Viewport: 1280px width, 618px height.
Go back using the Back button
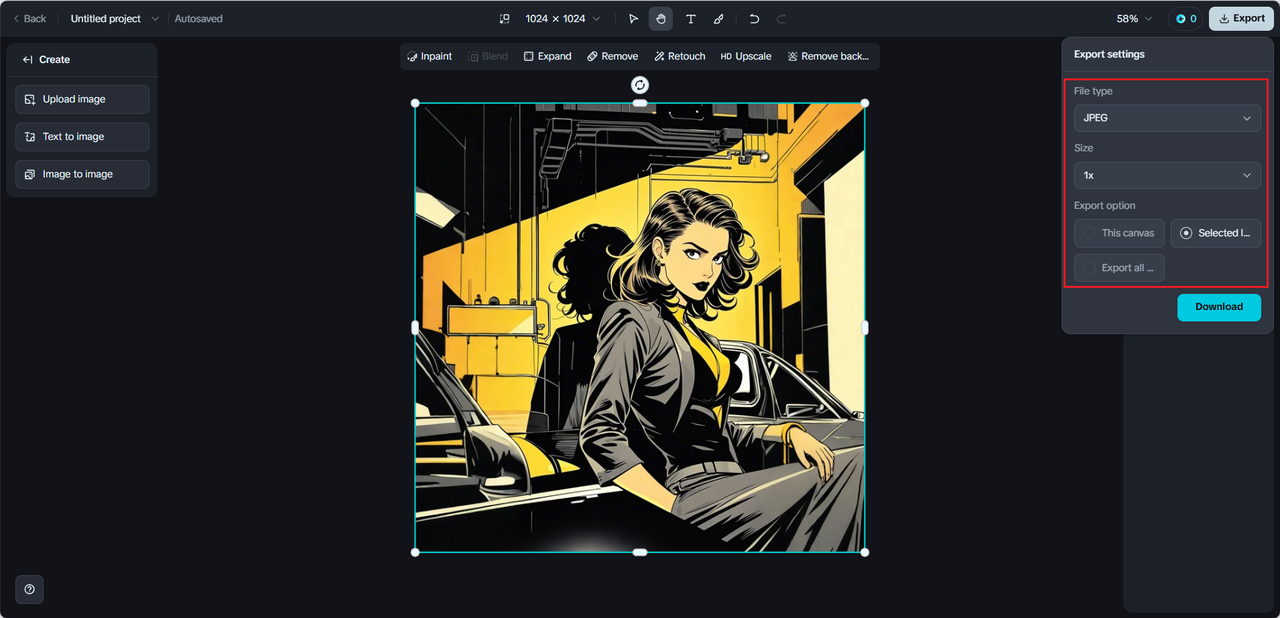(29, 19)
